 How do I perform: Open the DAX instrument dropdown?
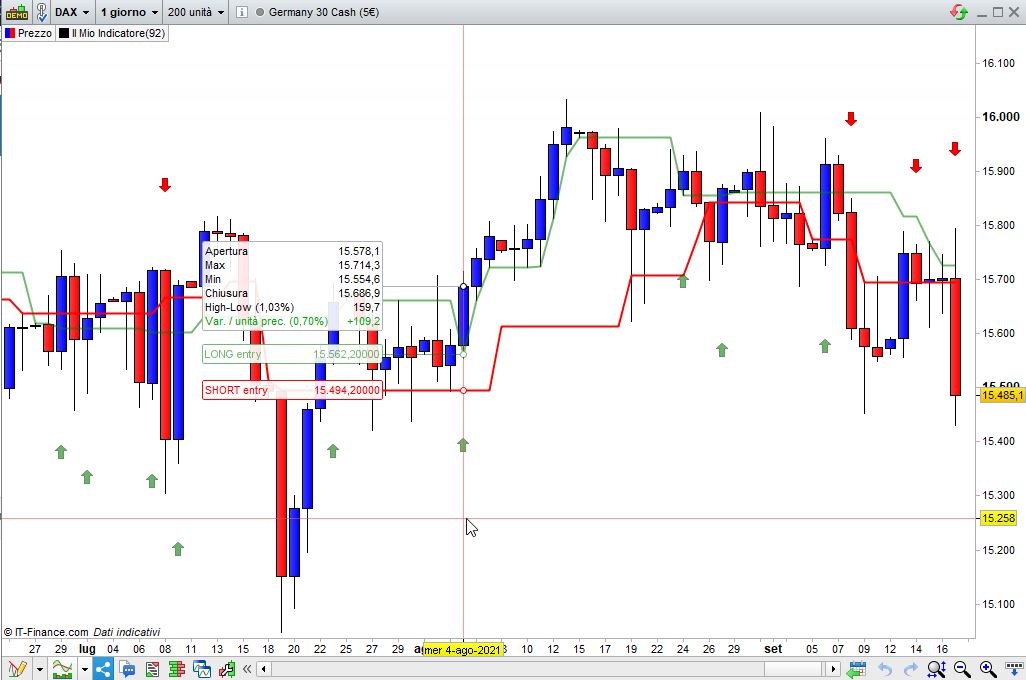(72, 12)
